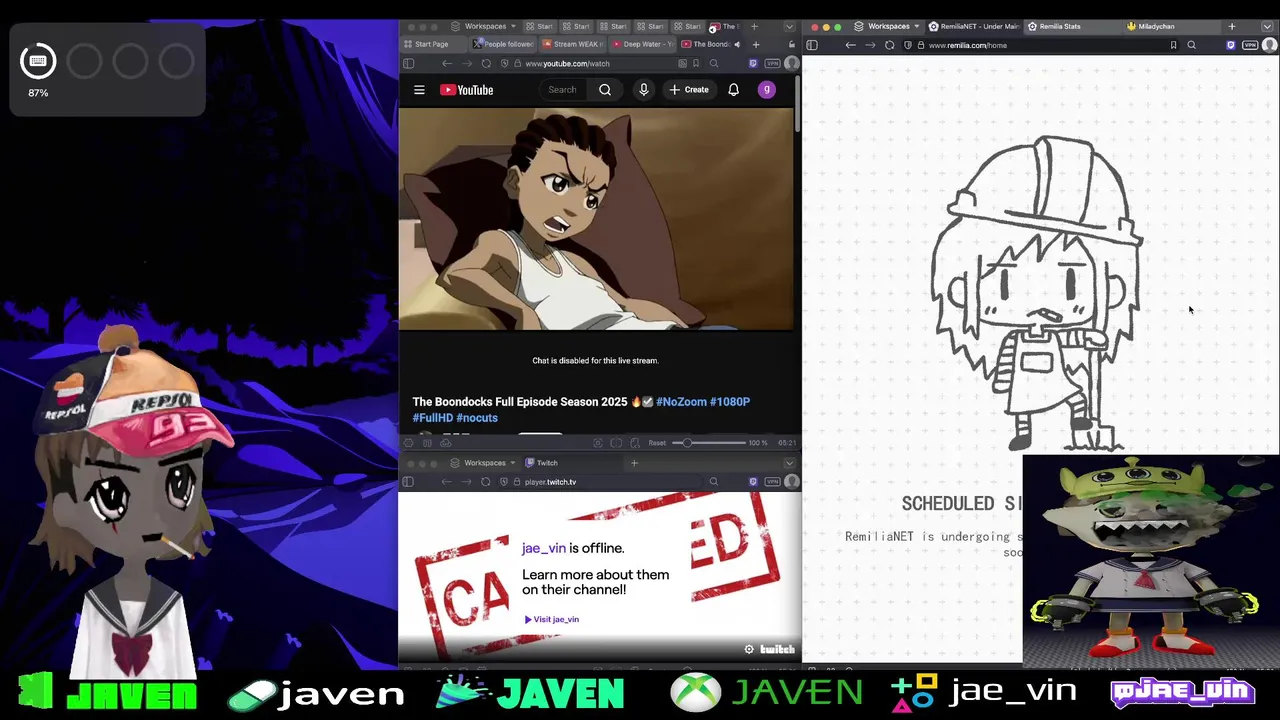Screen dimensions: 1280x720
Task: Toggle VPN badge in Remilia window
Action: [1250, 45]
